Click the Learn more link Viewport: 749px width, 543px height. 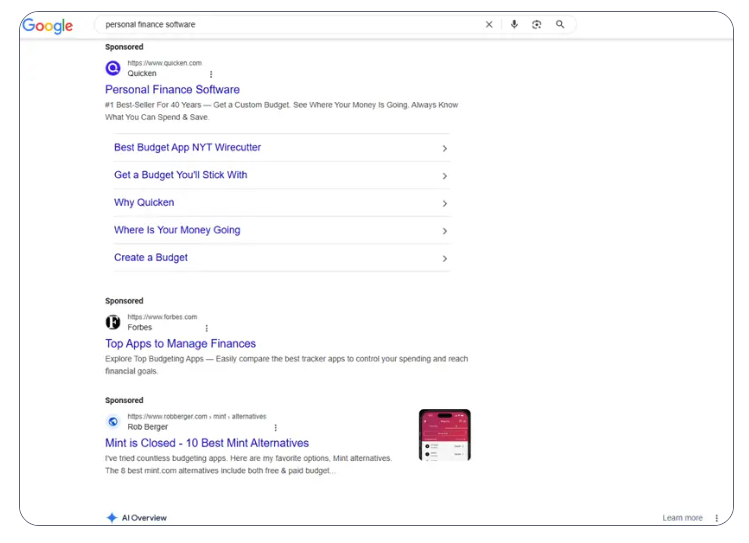coord(682,518)
